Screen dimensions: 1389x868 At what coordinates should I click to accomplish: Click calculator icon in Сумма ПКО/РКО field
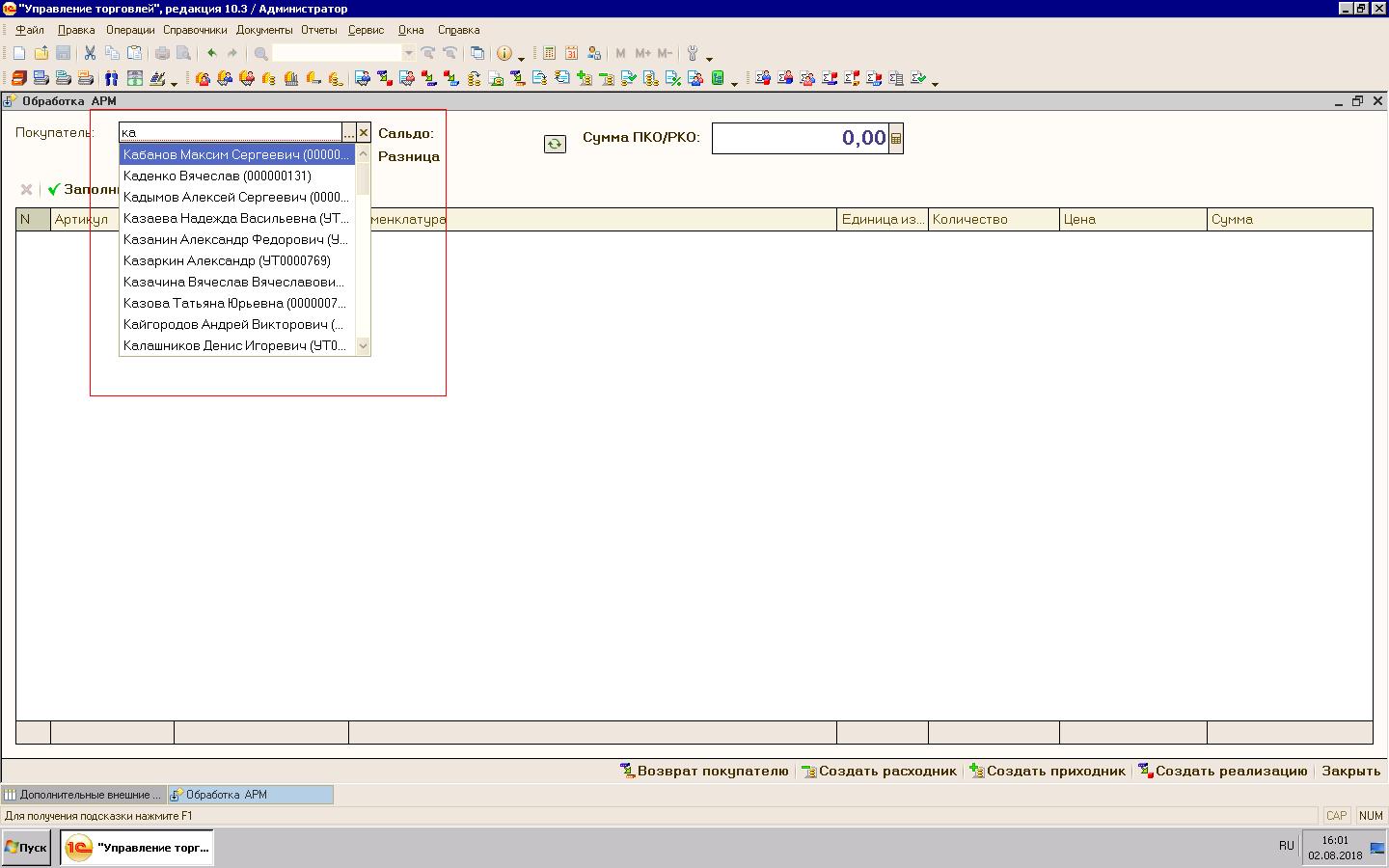(896, 139)
